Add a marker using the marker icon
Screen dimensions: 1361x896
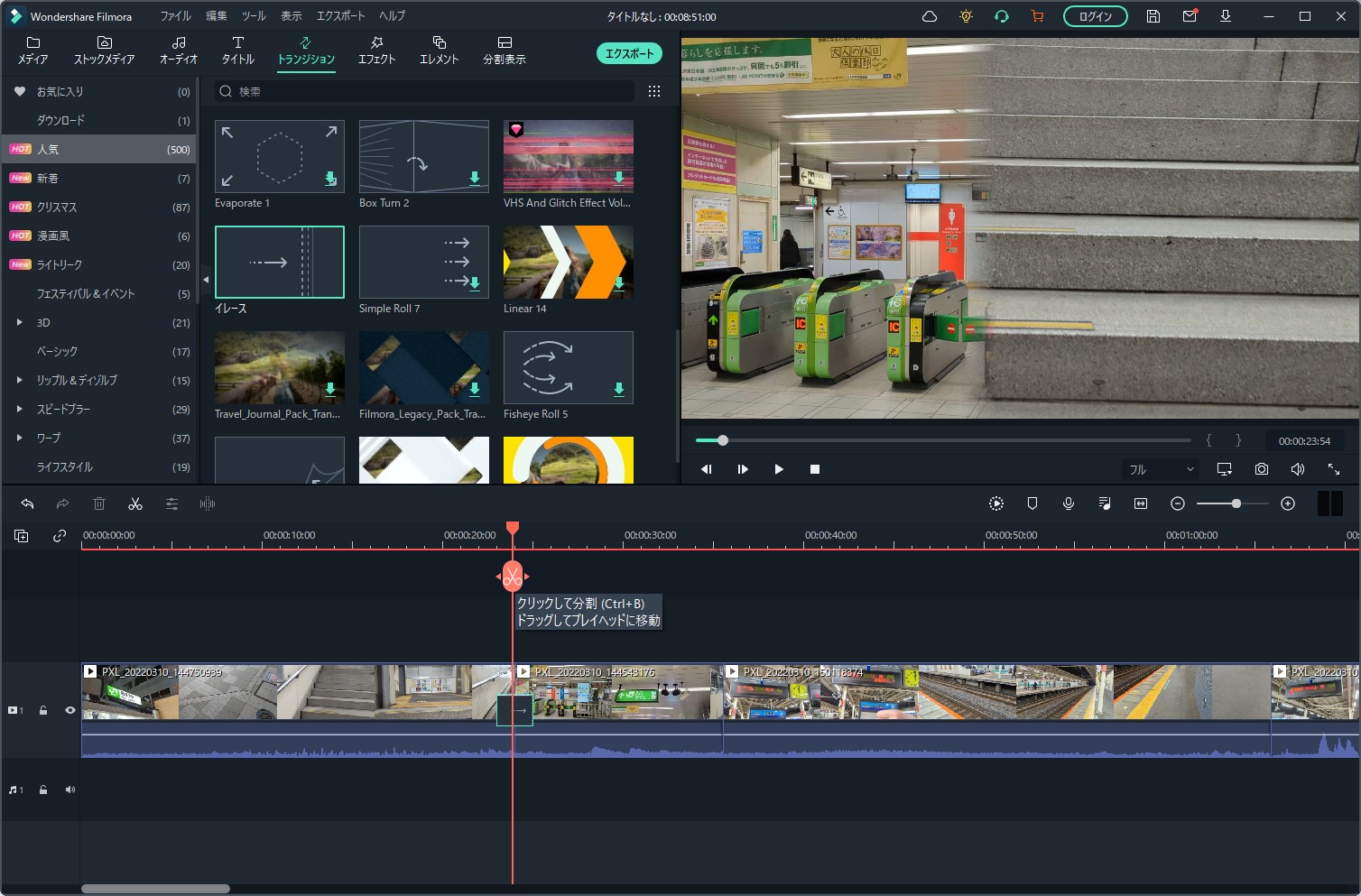tap(1032, 503)
